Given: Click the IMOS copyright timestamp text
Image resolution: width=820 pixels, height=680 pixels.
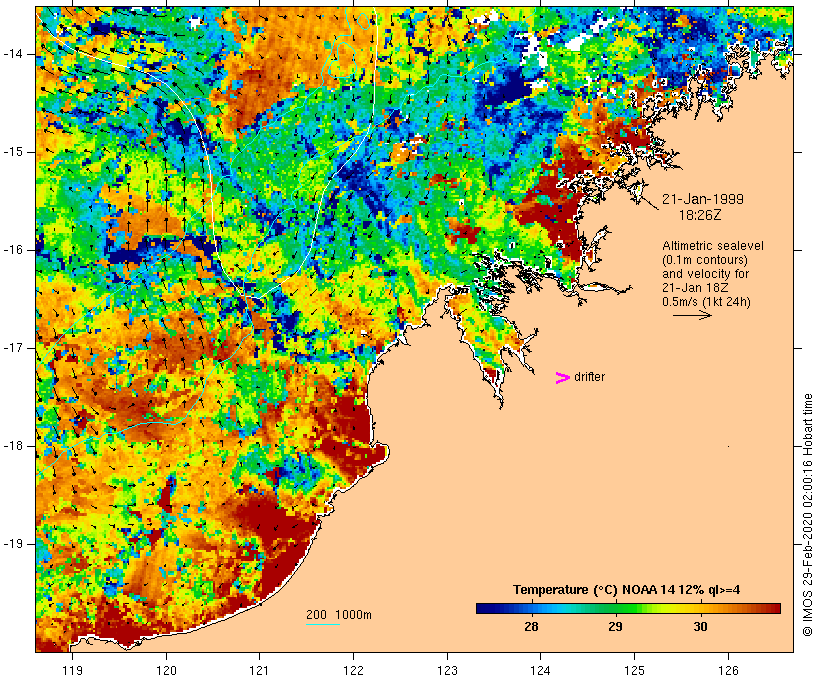Looking at the screenshot, I should point(808,515).
